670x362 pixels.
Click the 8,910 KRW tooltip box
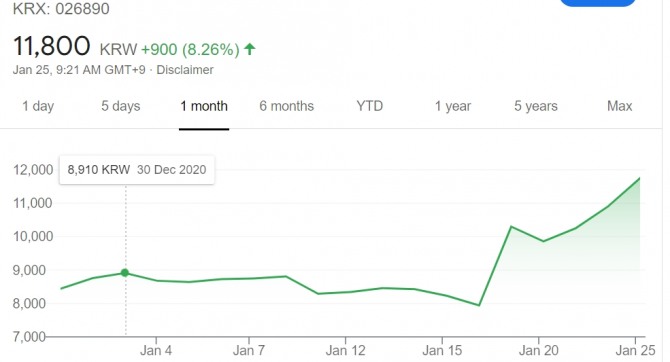click(137, 170)
